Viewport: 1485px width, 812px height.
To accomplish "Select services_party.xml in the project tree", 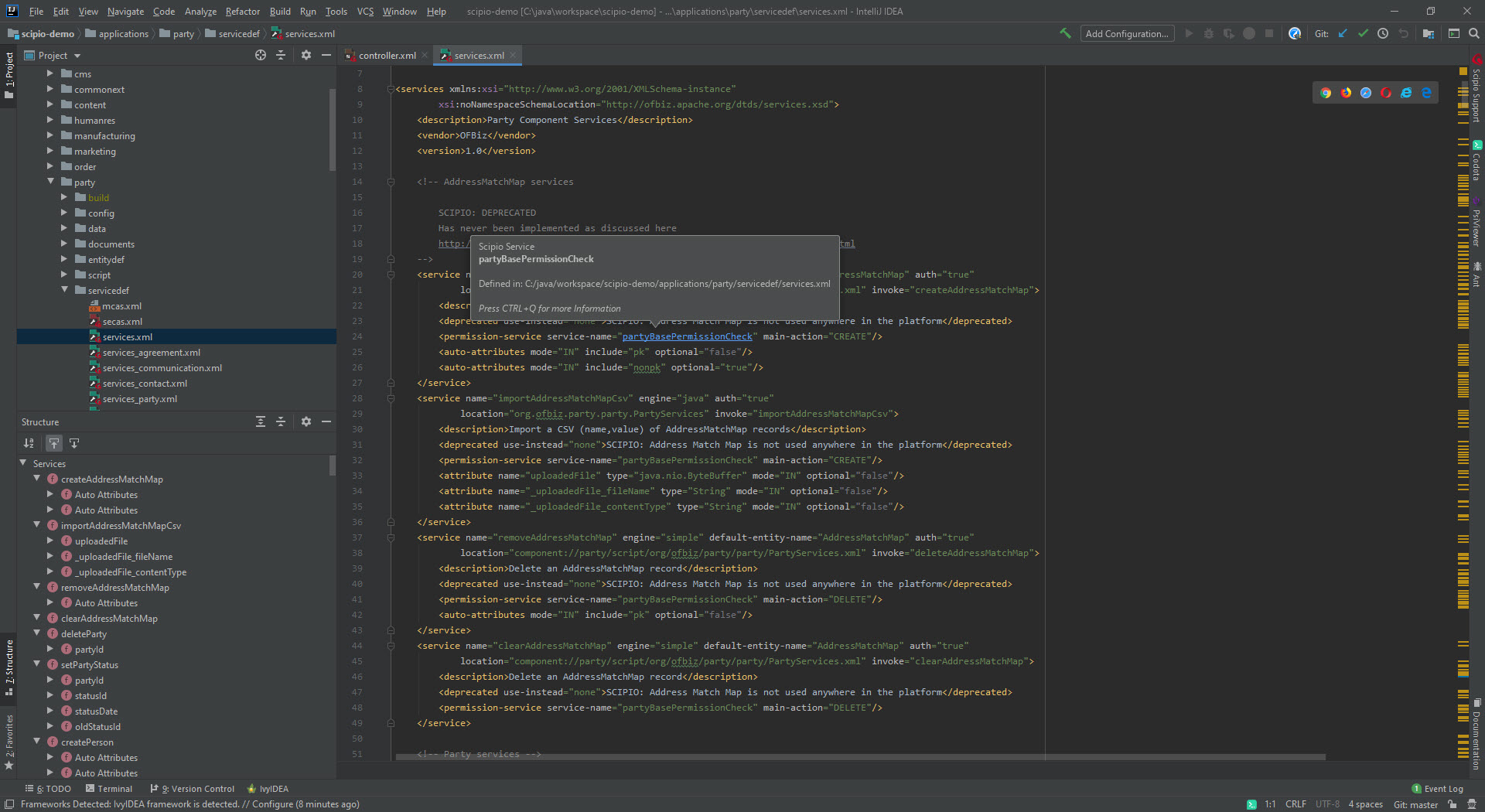I will click(140, 399).
